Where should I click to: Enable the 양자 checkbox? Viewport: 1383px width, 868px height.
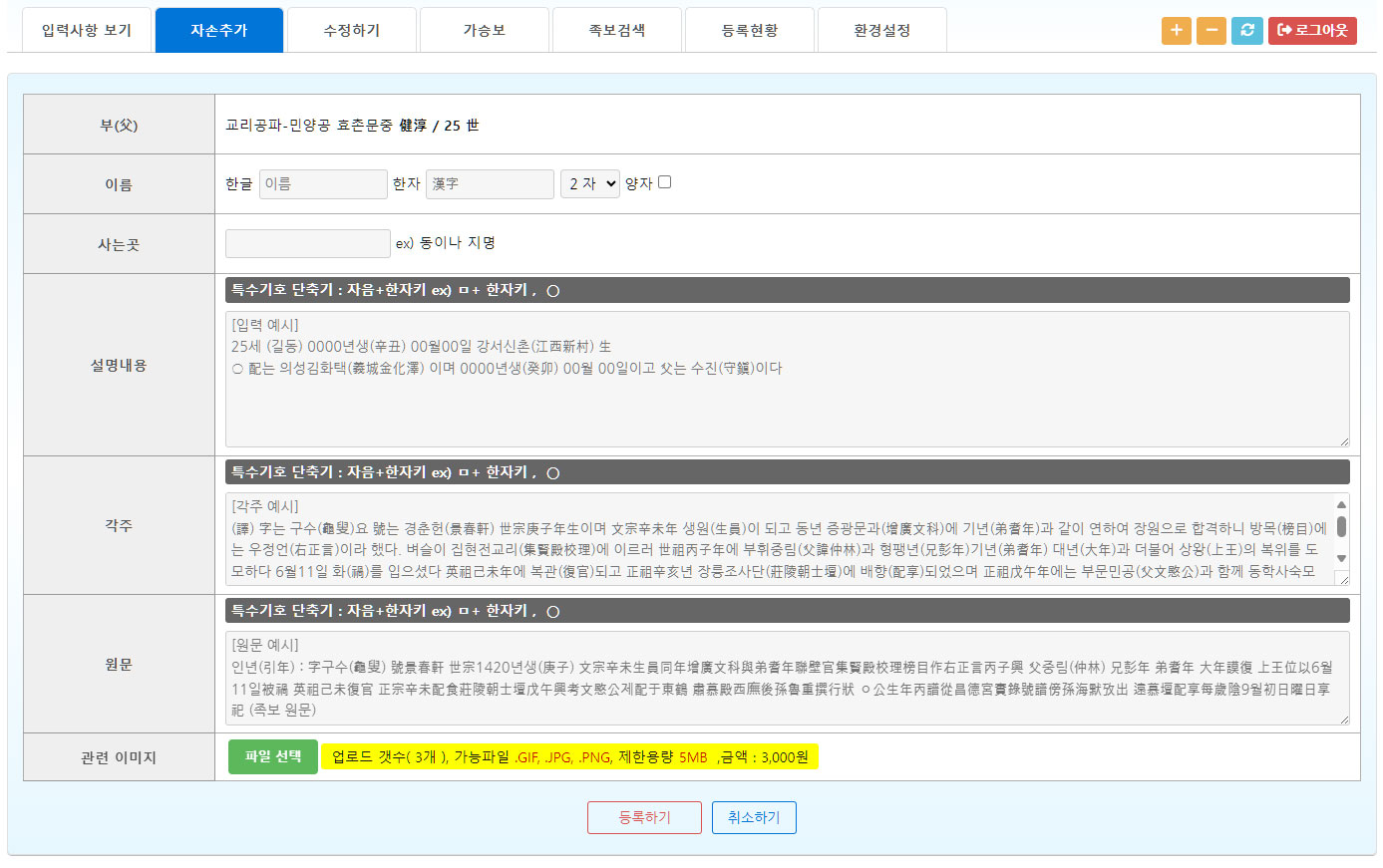(665, 182)
